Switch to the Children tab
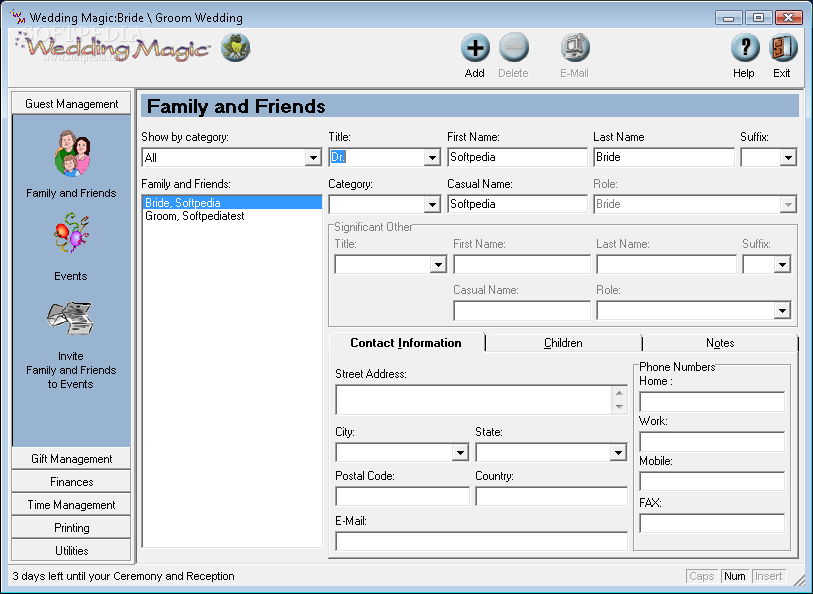 [x=564, y=343]
